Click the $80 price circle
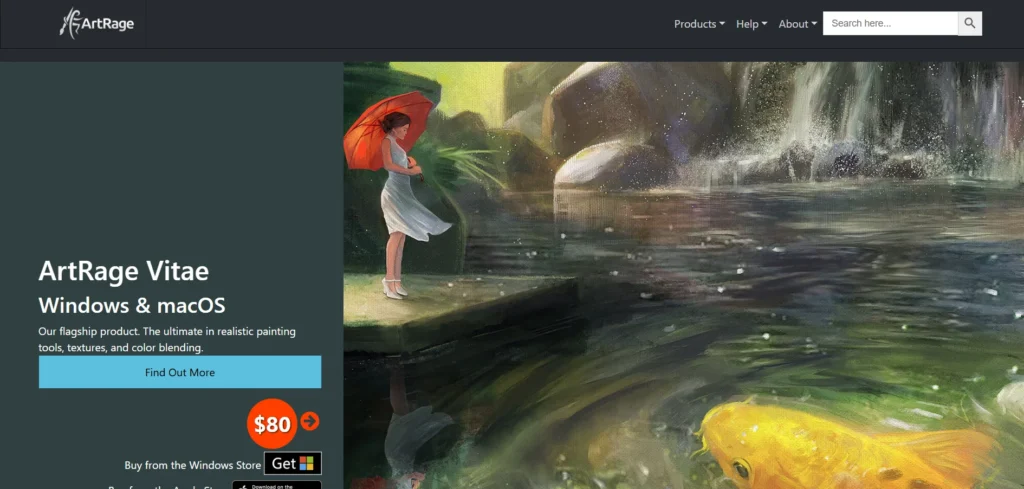 click(272, 424)
